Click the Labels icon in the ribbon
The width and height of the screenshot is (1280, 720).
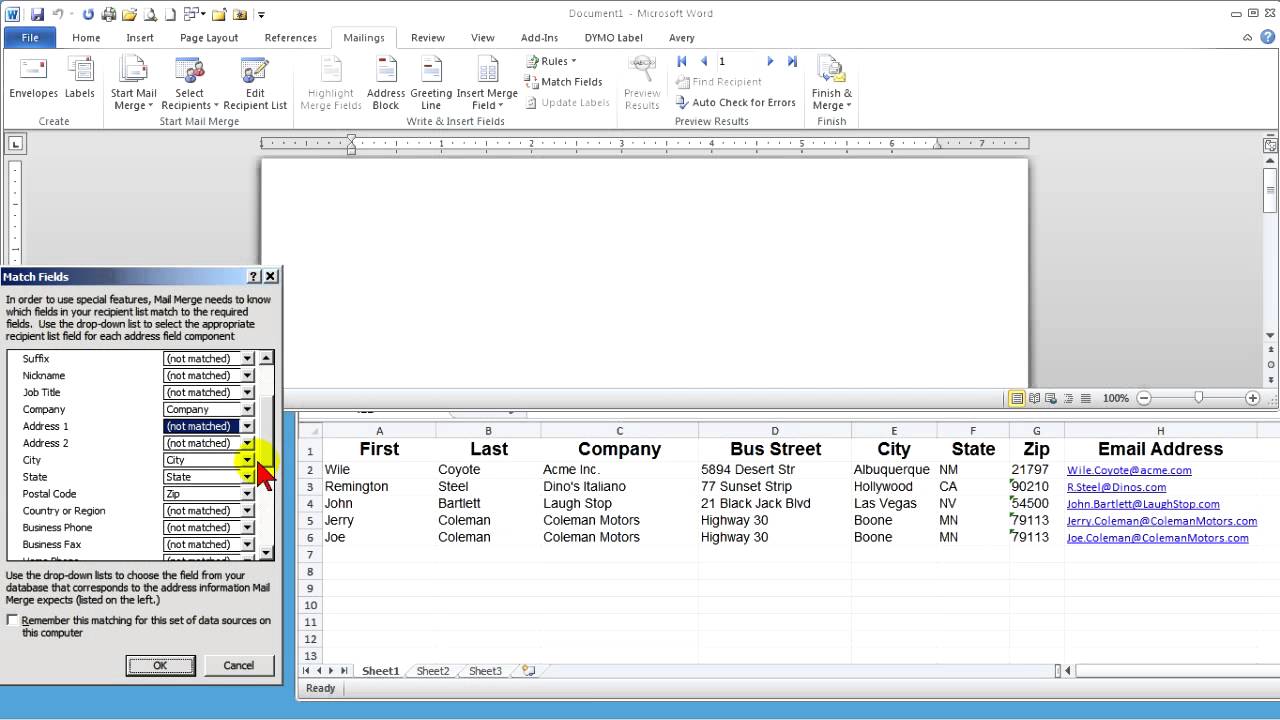(80, 78)
